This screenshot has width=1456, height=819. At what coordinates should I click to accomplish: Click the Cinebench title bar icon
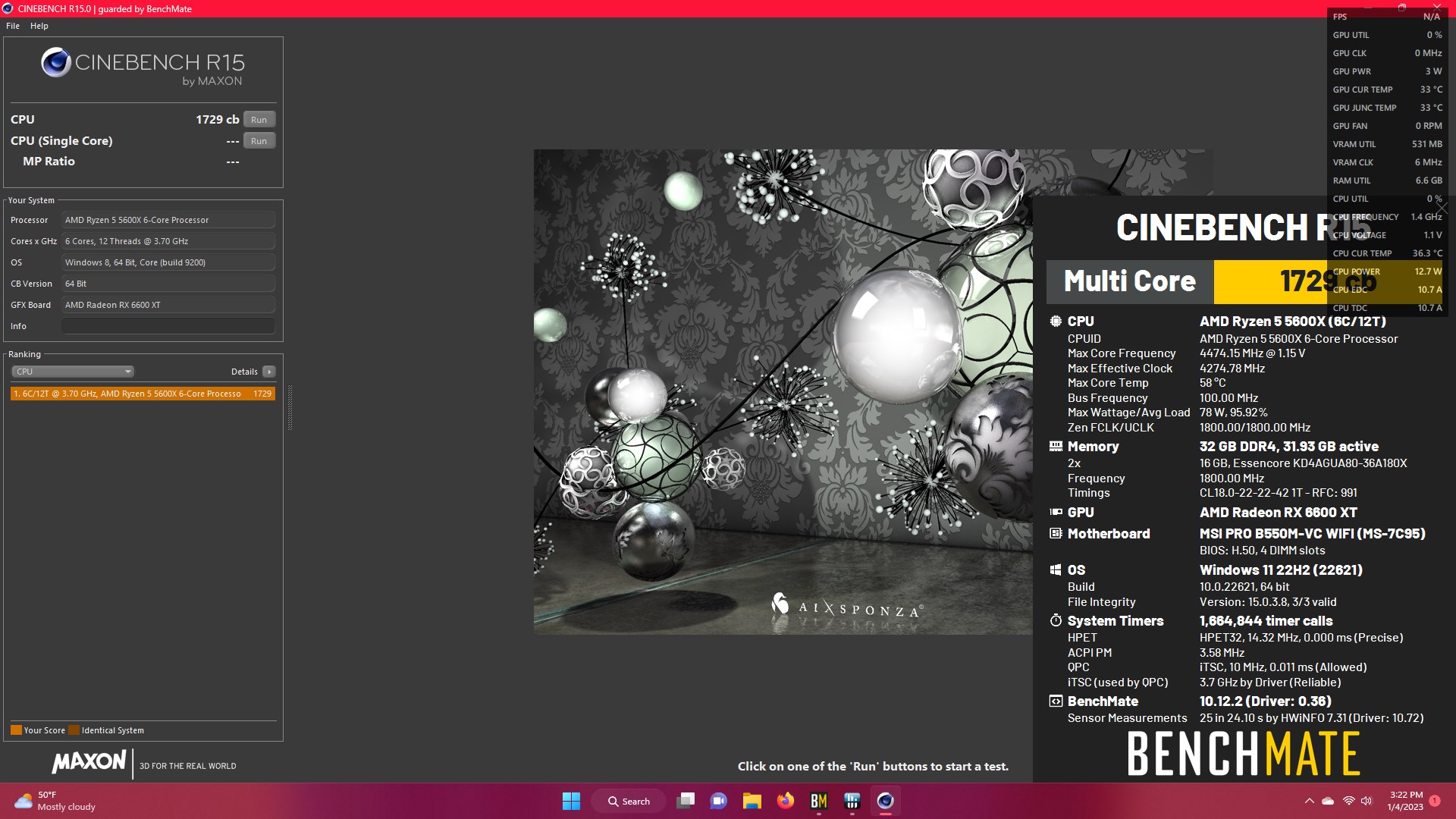(x=8, y=8)
